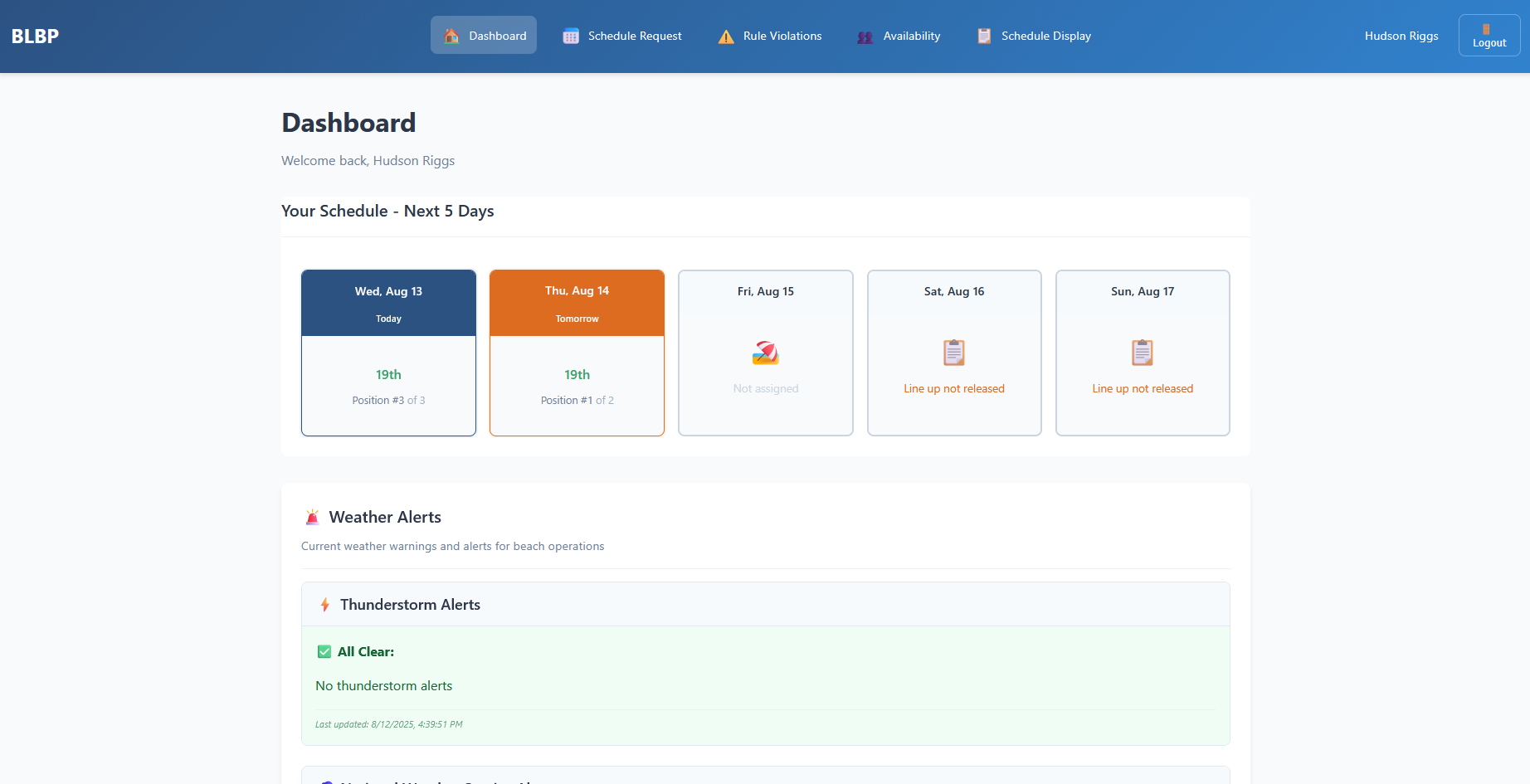Image resolution: width=1530 pixels, height=784 pixels.
Task: Select the Wed, Aug 13 schedule card
Action: (388, 353)
